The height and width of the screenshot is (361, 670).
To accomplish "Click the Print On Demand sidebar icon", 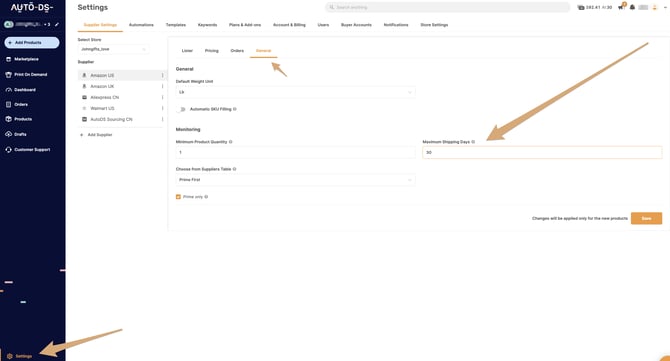I will pos(9,74).
